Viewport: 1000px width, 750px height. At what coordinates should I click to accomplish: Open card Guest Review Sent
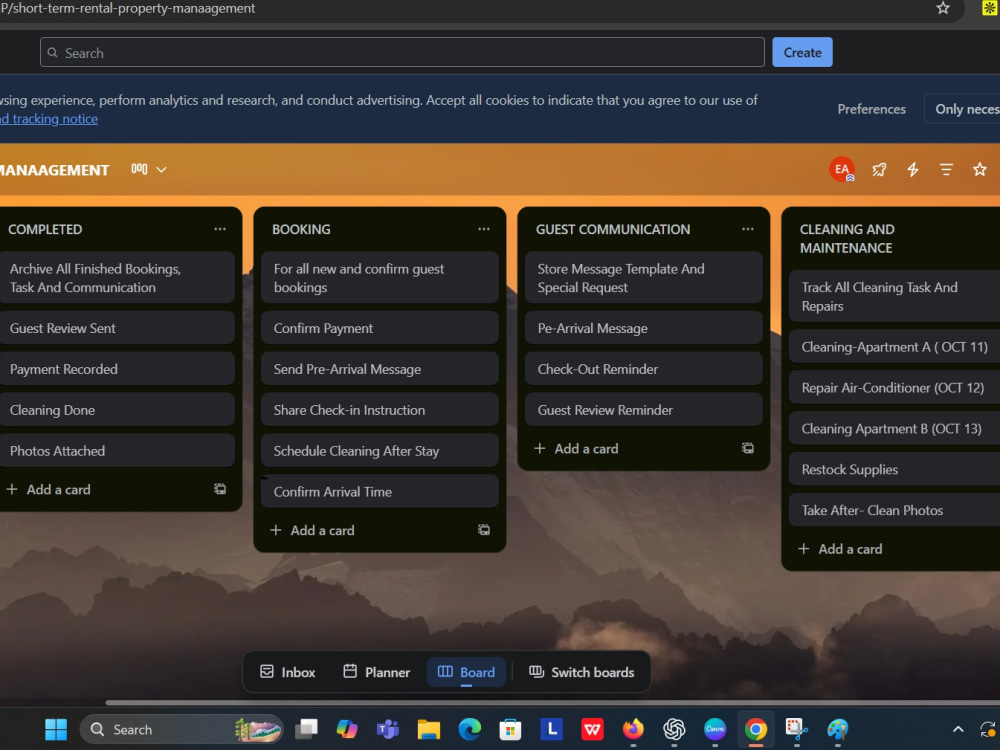[117, 328]
